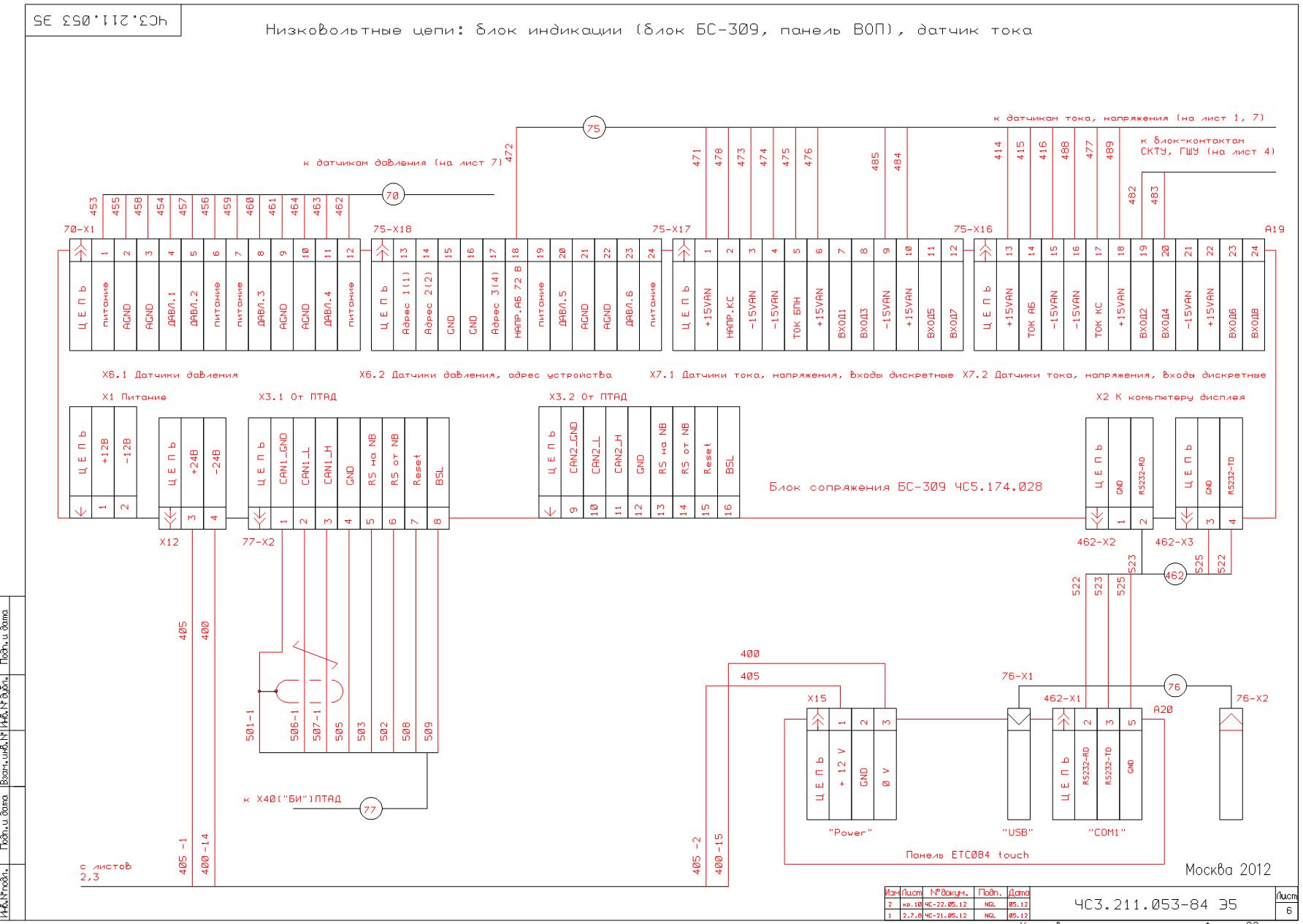Click wire number 484
The image size is (1303, 924).
[897, 161]
